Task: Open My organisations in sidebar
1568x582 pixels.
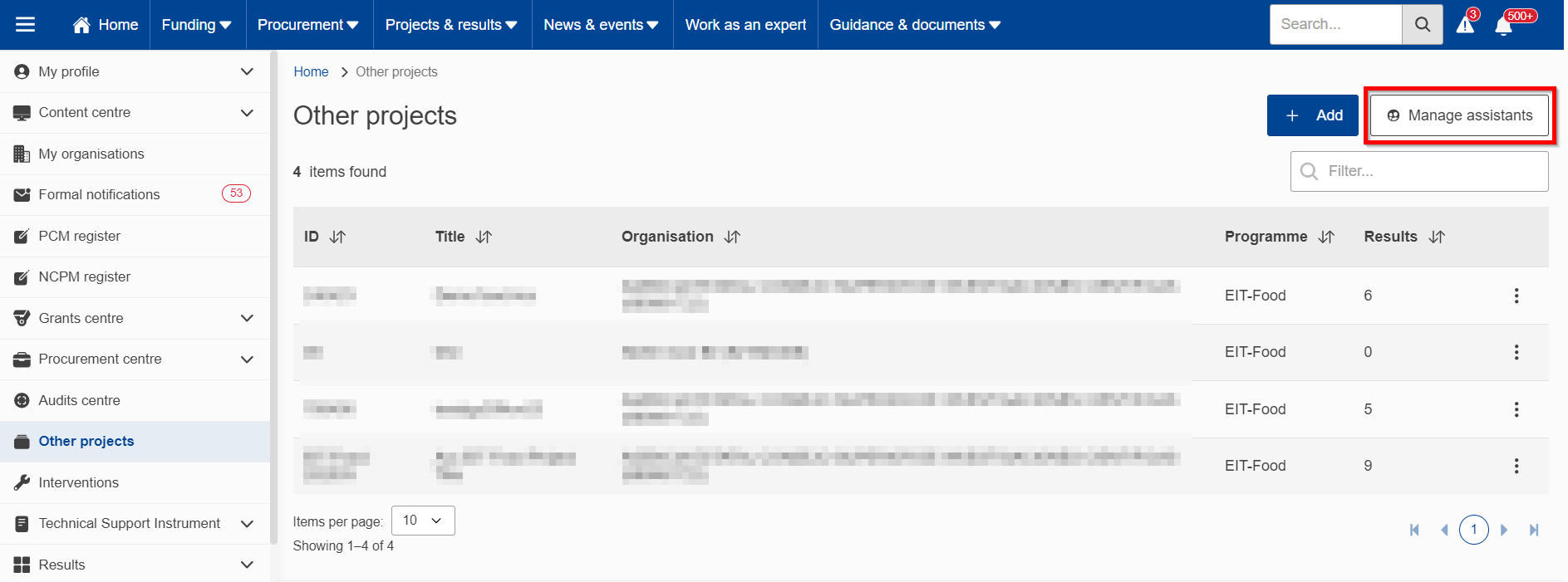Action: 135,154
